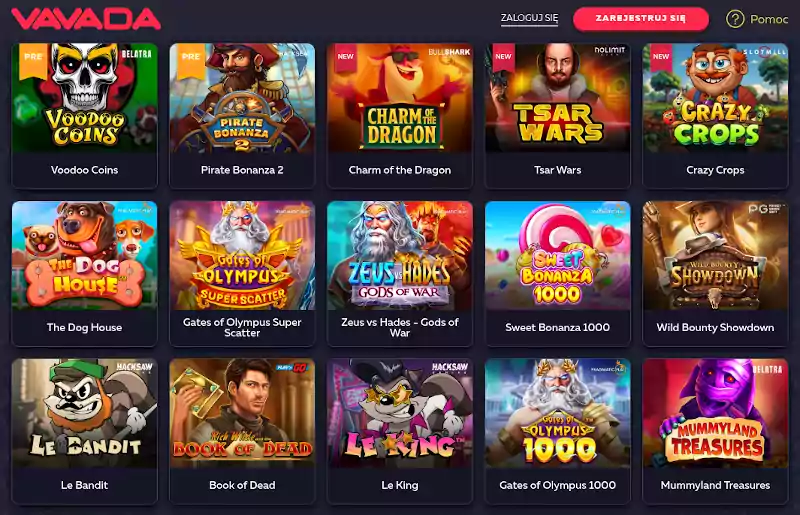This screenshot has width=800, height=515.
Task: Click the Pomoc help text link
Action: click(x=769, y=19)
